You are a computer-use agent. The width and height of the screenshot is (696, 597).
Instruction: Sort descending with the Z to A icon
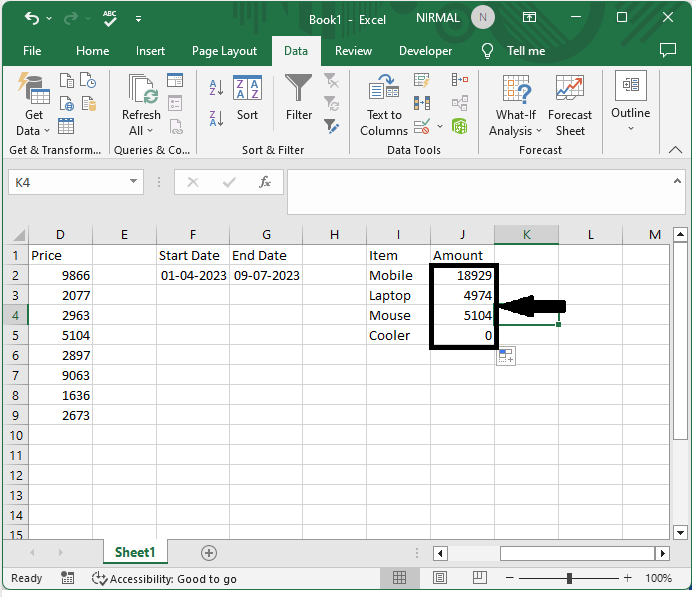pos(216,119)
